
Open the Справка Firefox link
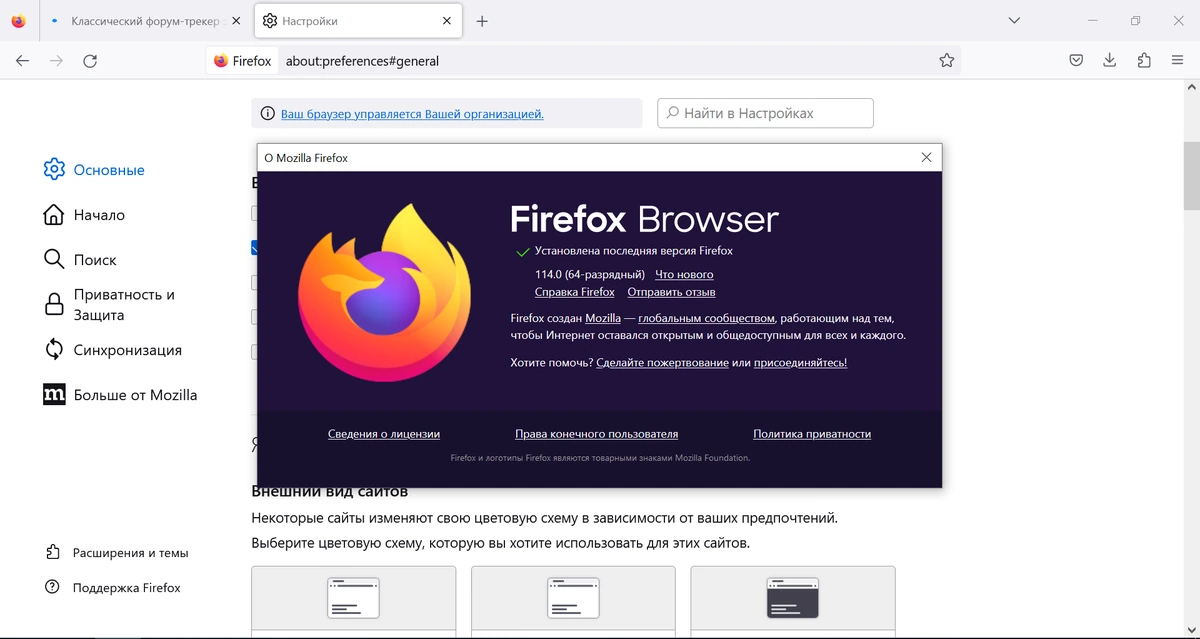[x=574, y=292]
